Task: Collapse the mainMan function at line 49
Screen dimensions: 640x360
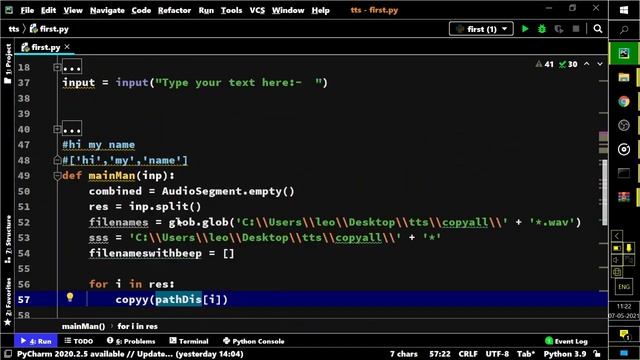Action: (x=57, y=176)
